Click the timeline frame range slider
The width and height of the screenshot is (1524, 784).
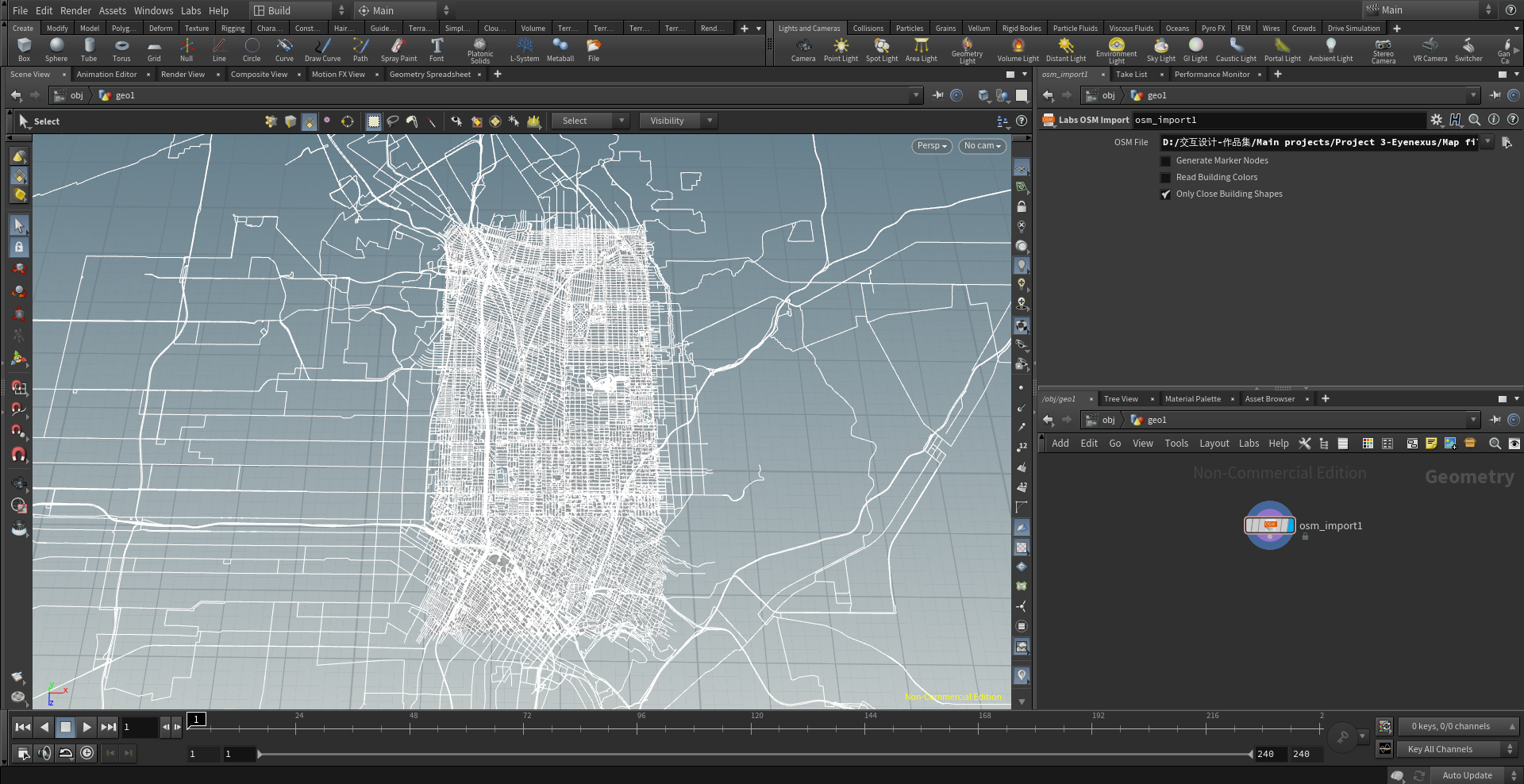(754, 754)
